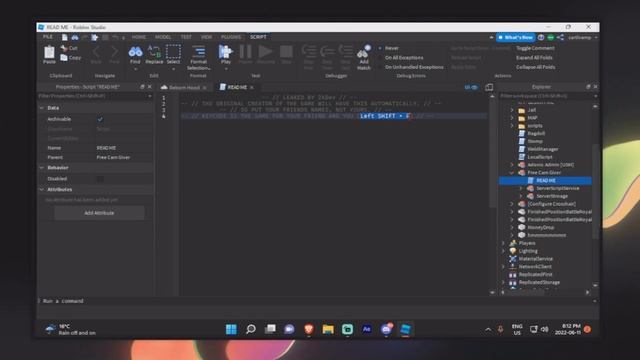The height and width of the screenshot is (360, 640).
Task: Click the Paste icon in Clipboard group
Action: pos(49,52)
